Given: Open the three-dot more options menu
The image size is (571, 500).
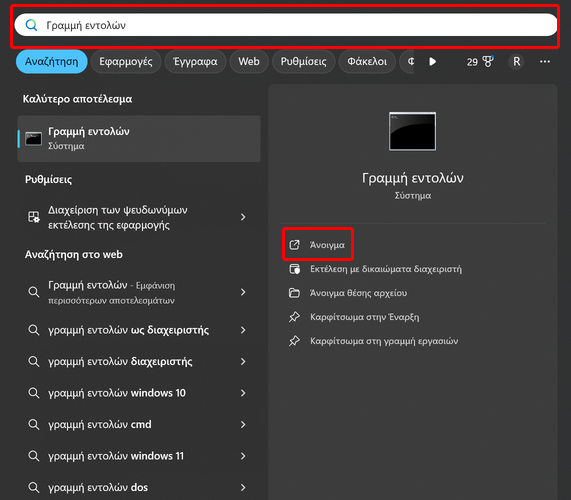Looking at the screenshot, I should [x=545, y=62].
